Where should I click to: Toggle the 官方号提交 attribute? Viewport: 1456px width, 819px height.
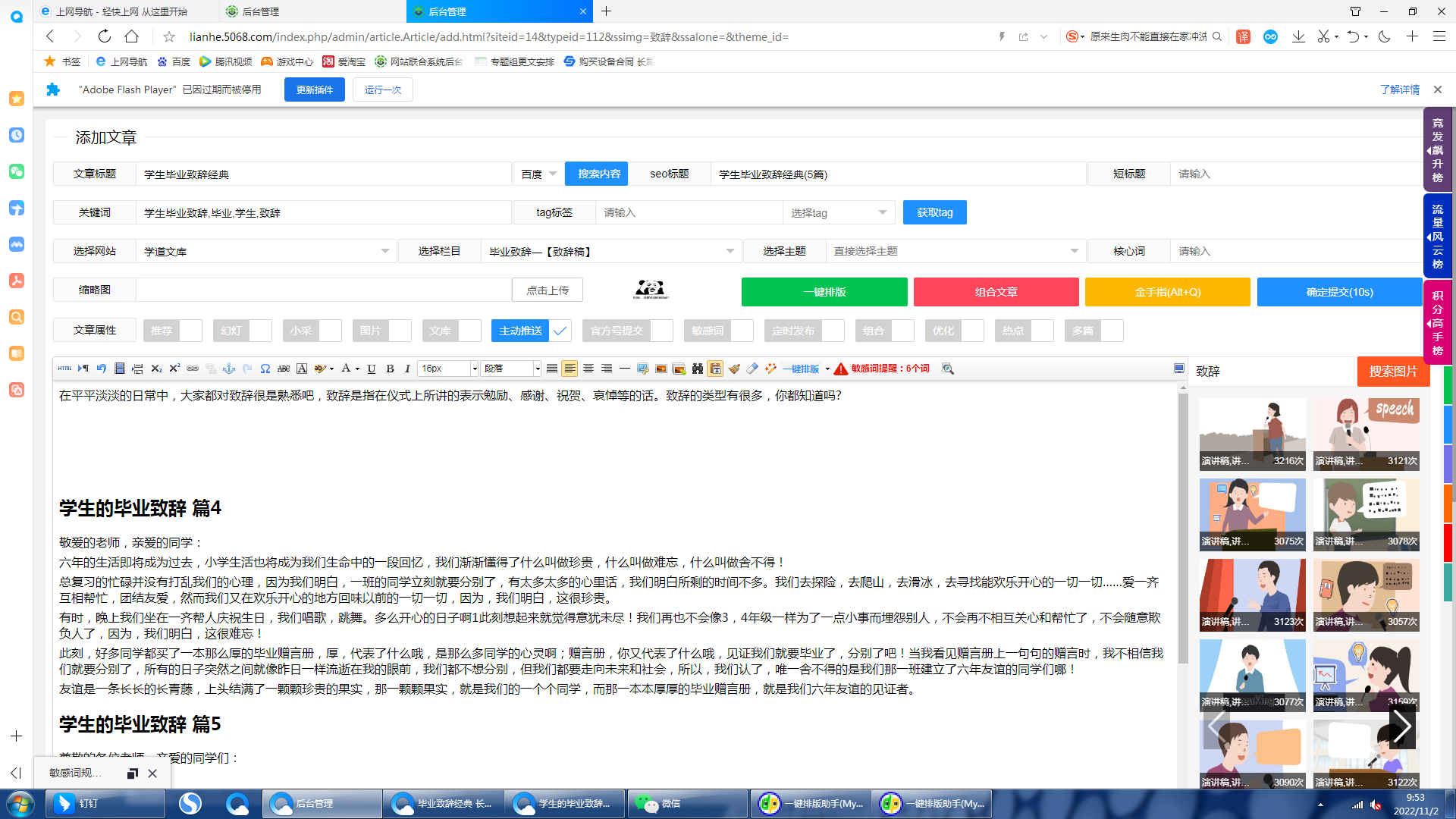pyautogui.click(x=628, y=331)
